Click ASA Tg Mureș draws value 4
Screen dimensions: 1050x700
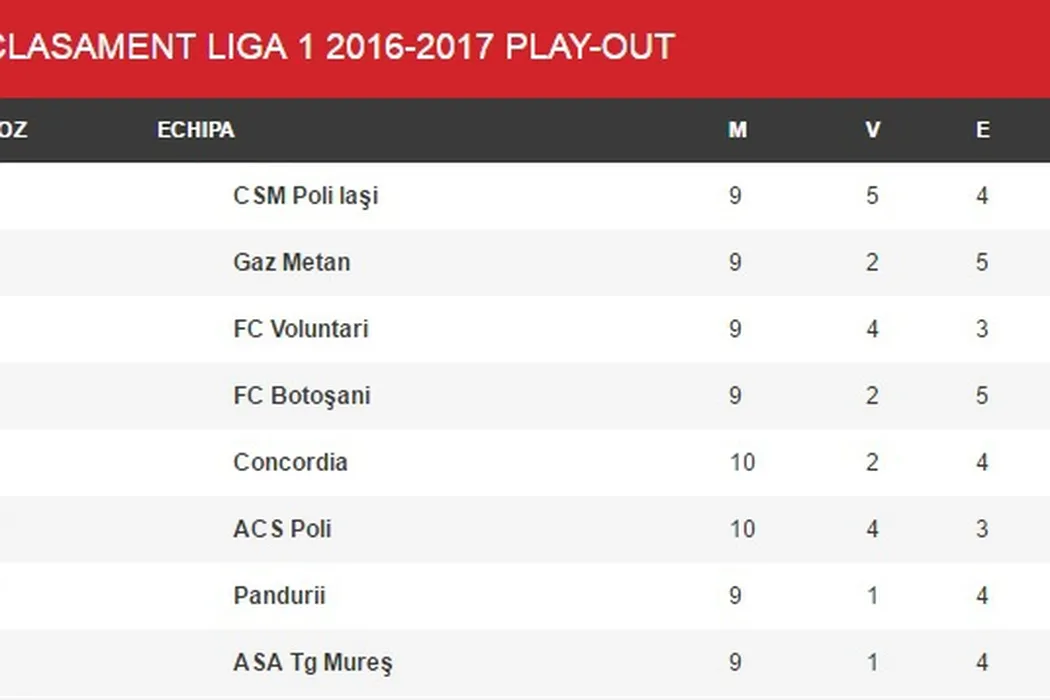click(x=983, y=662)
